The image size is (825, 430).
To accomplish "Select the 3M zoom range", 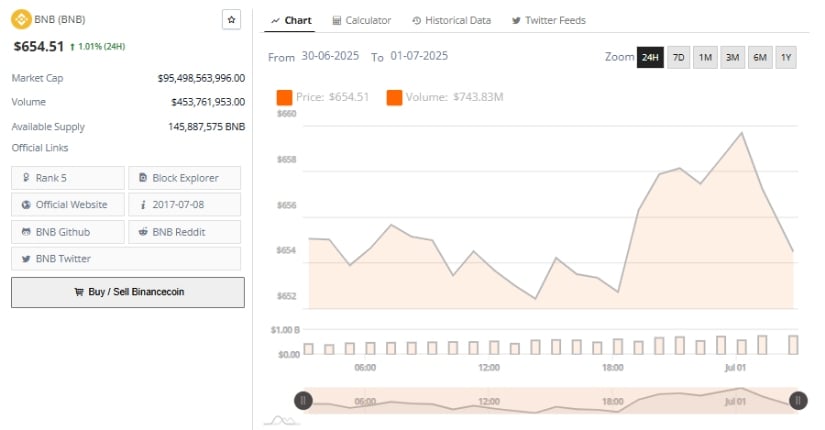I will pos(732,57).
